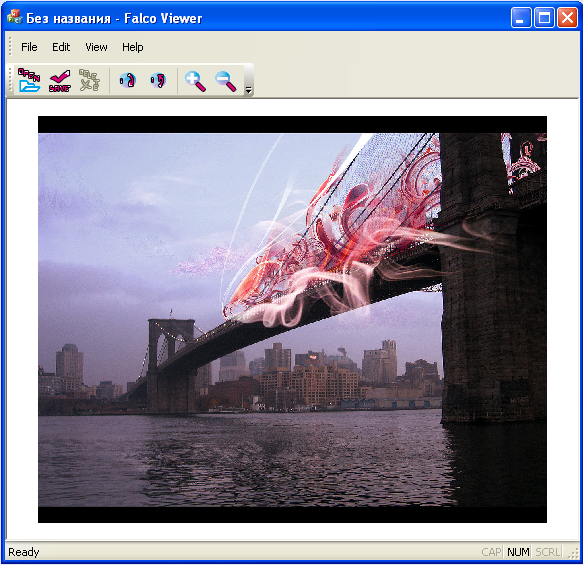Open the File menu
The width and height of the screenshot is (583, 565).
tap(29, 47)
